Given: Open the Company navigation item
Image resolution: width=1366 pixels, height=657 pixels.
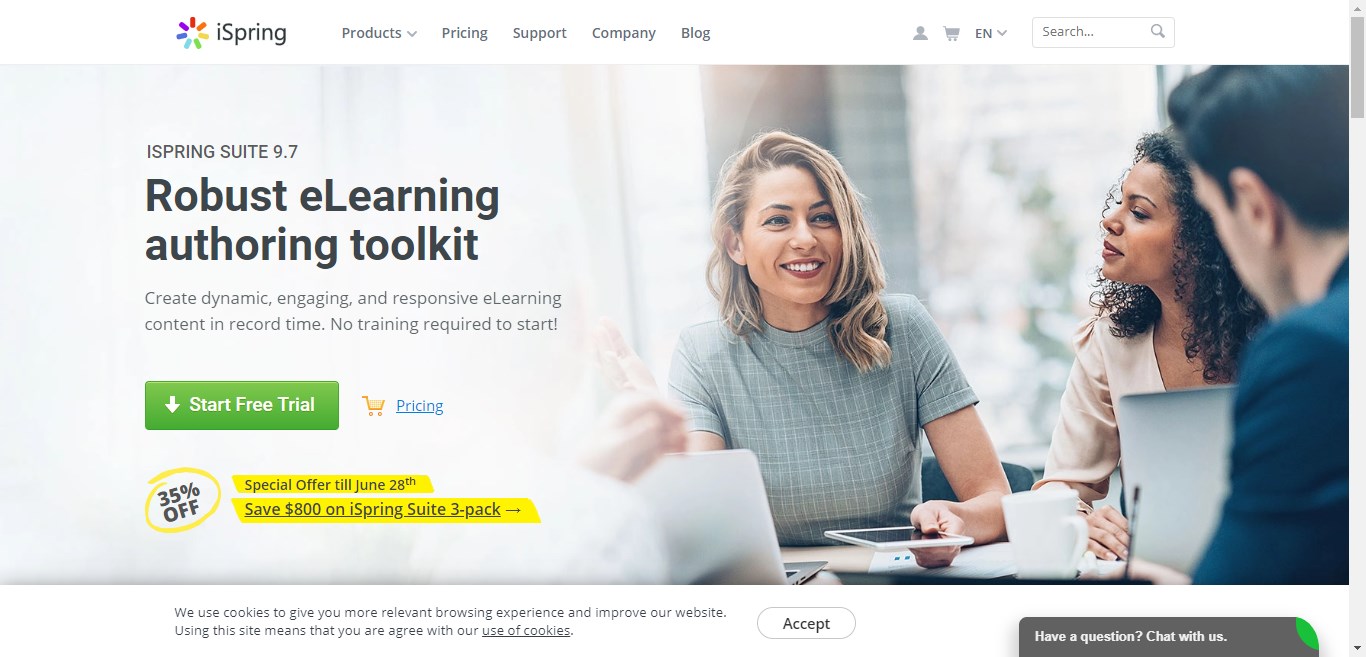Looking at the screenshot, I should (624, 33).
